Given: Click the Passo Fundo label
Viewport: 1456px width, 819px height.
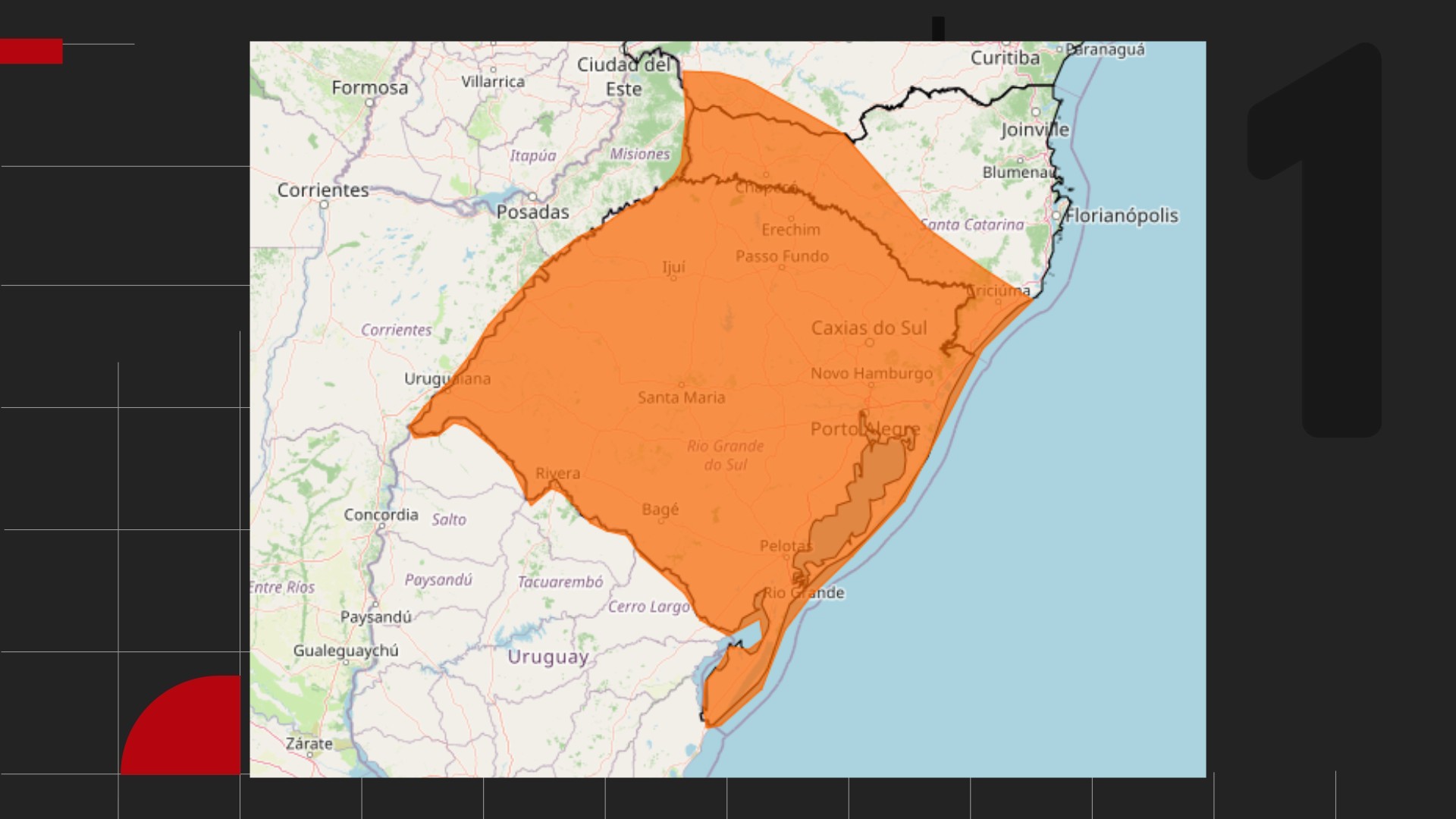Looking at the screenshot, I should 782,256.
